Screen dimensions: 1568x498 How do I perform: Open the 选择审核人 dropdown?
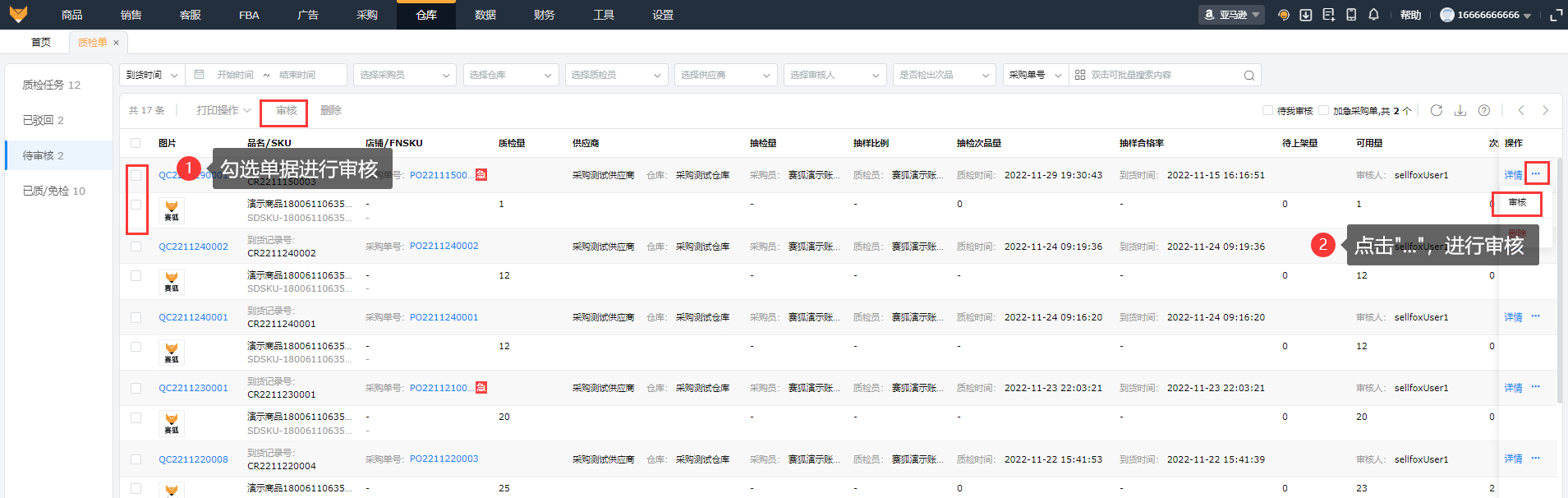pyautogui.click(x=835, y=75)
